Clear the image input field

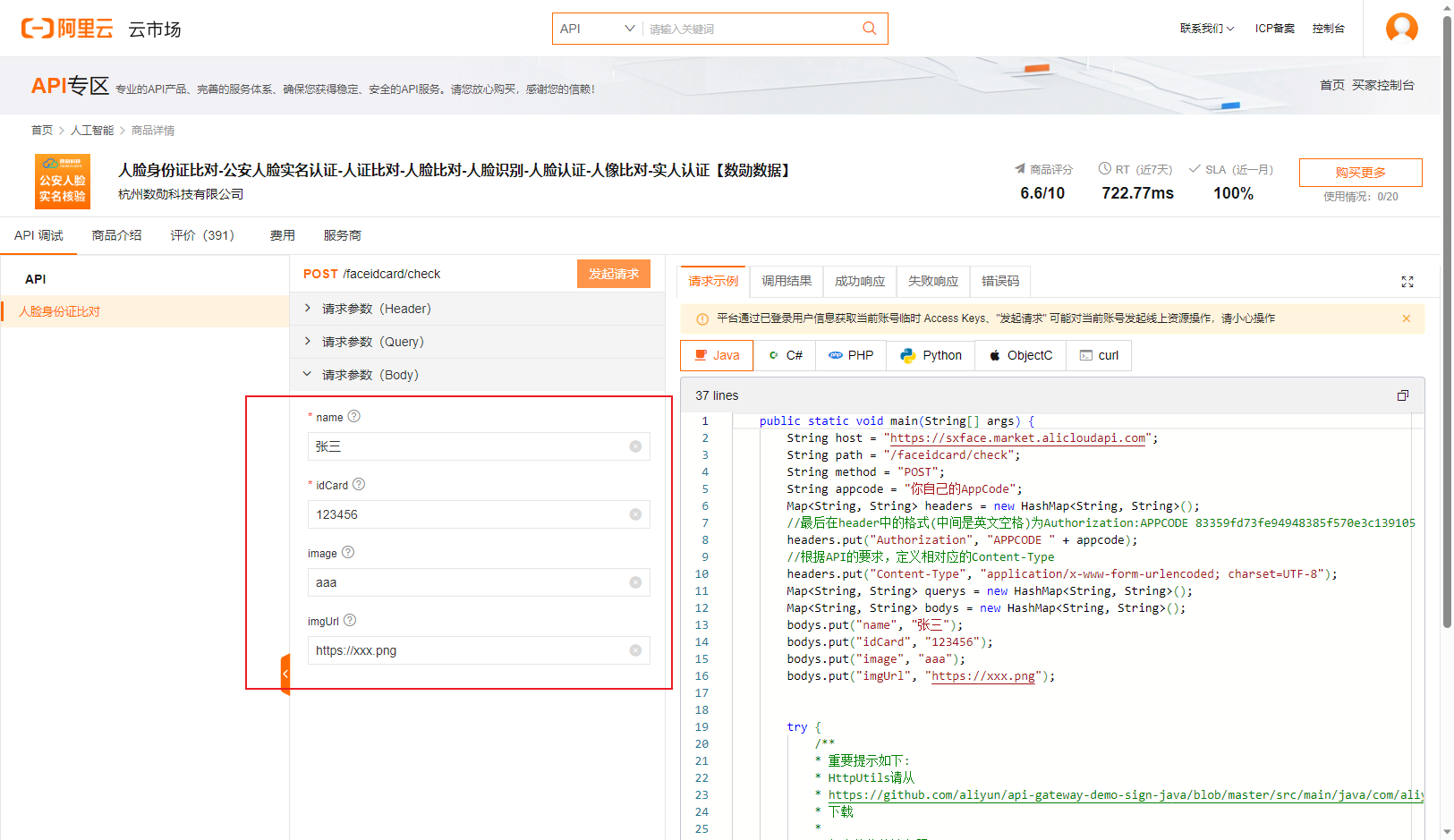point(635,582)
